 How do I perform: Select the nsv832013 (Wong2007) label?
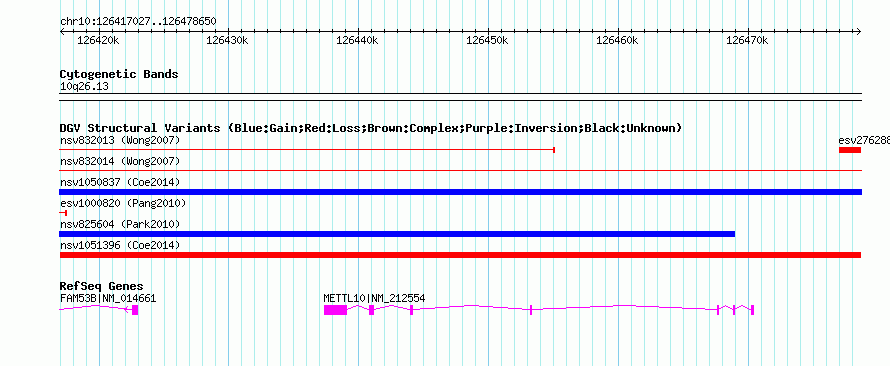(x=120, y=140)
